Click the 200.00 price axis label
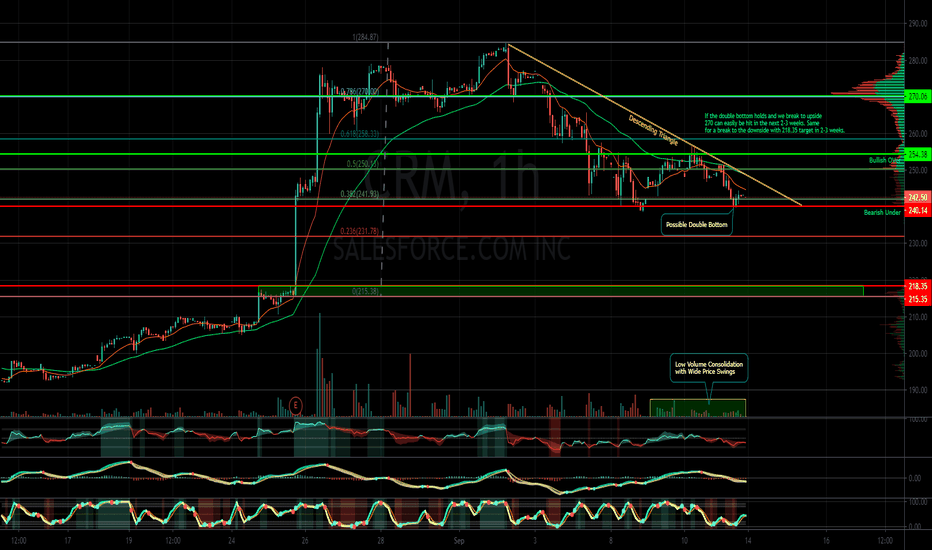The width and height of the screenshot is (932, 550). (x=918, y=354)
